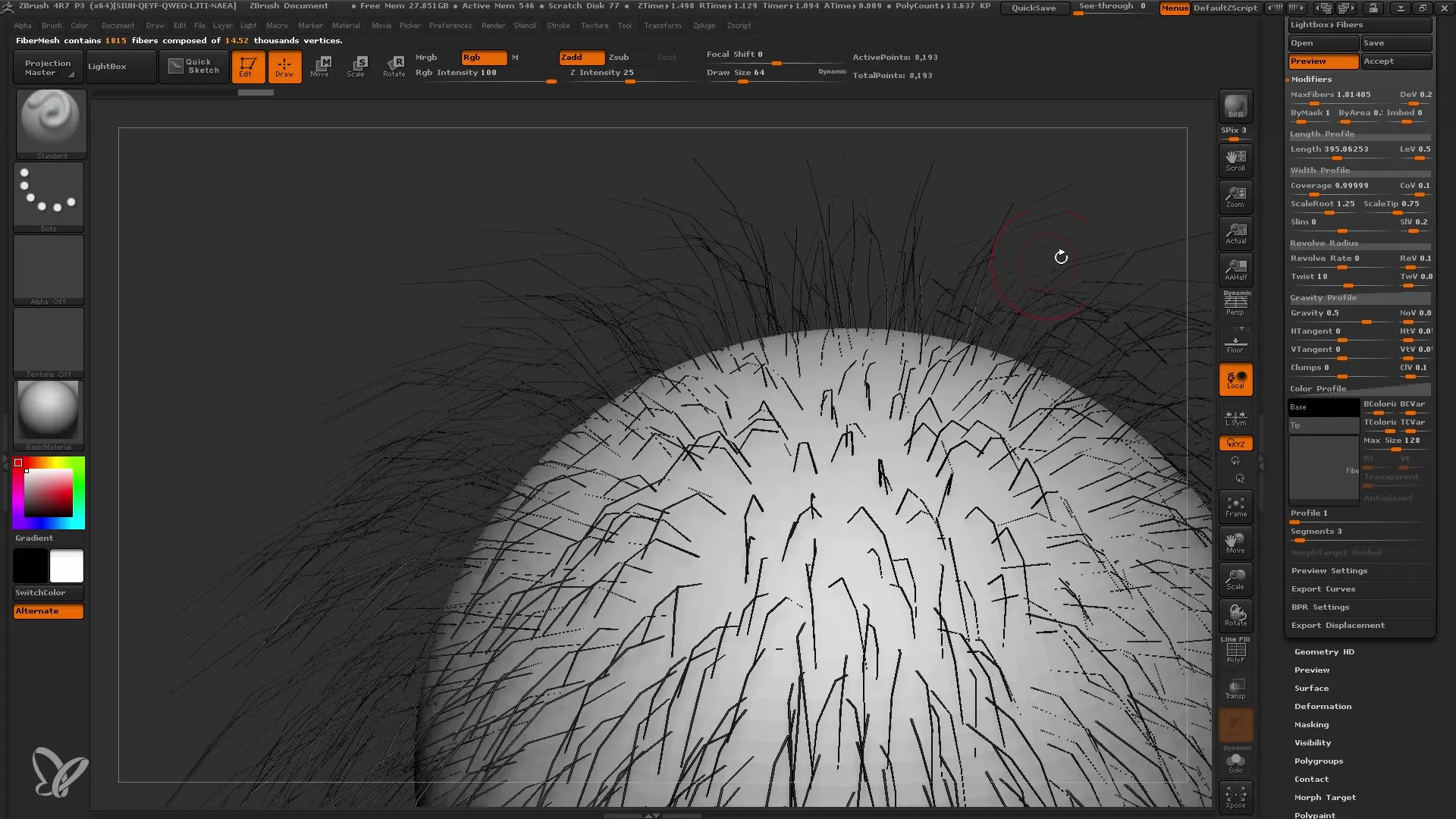Screen dimensions: 1456x819
Task: Click the QuickSave button
Action: click(x=1033, y=8)
